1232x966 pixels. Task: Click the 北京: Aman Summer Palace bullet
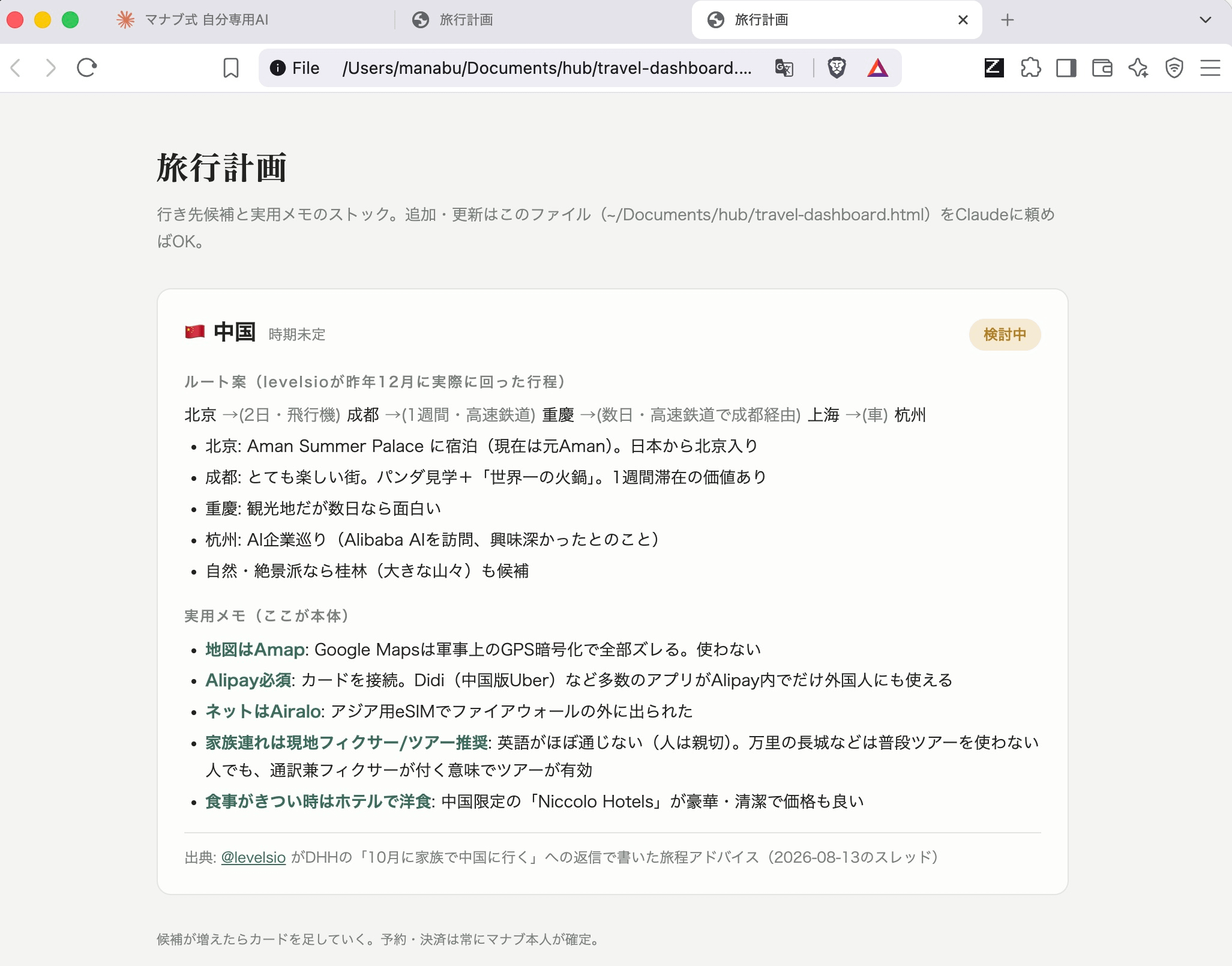482,446
